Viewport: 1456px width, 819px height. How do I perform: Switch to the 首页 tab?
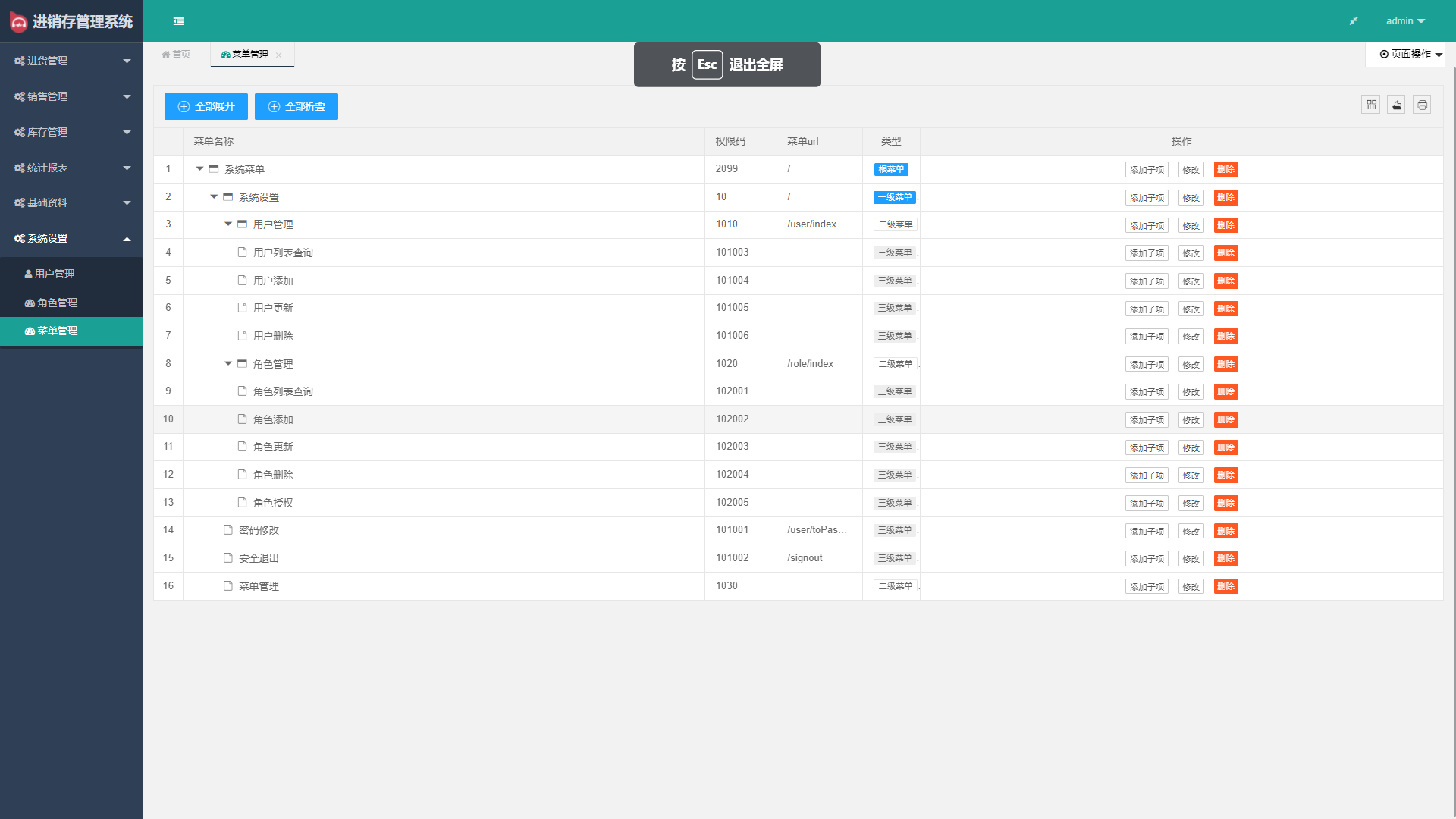(x=176, y=55)
